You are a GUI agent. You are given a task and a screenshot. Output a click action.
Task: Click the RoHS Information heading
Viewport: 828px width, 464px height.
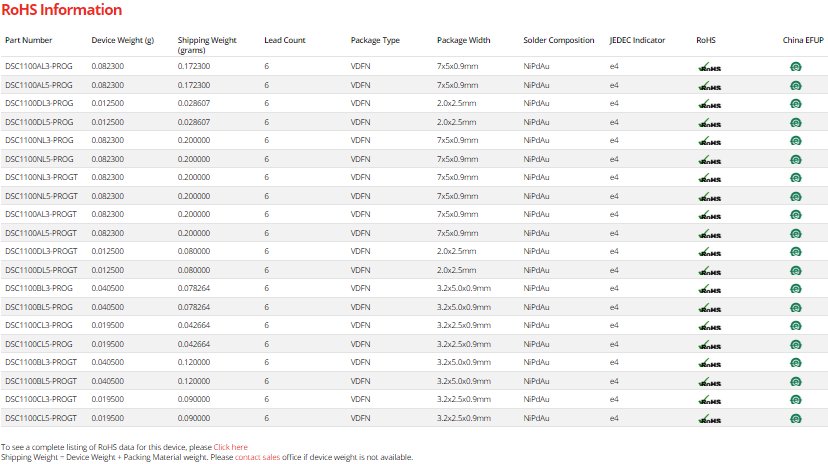point(61,10)
